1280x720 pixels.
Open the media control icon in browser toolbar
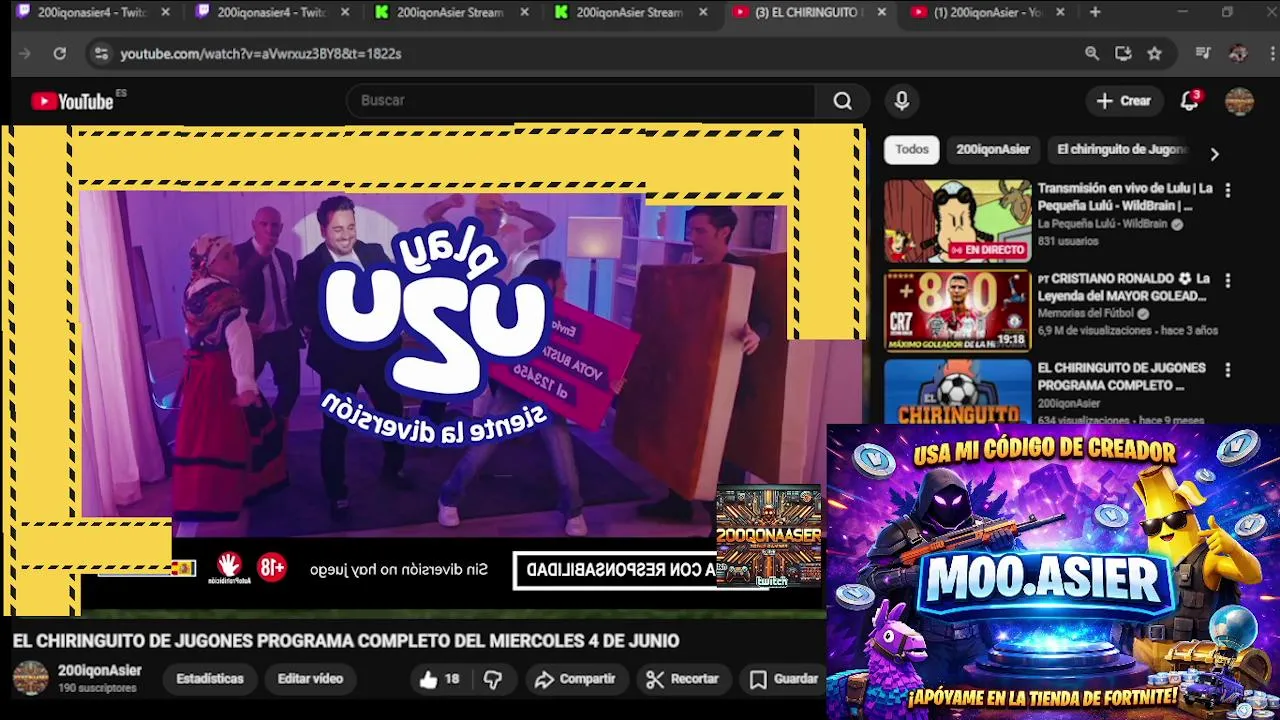coord(1203,54)
